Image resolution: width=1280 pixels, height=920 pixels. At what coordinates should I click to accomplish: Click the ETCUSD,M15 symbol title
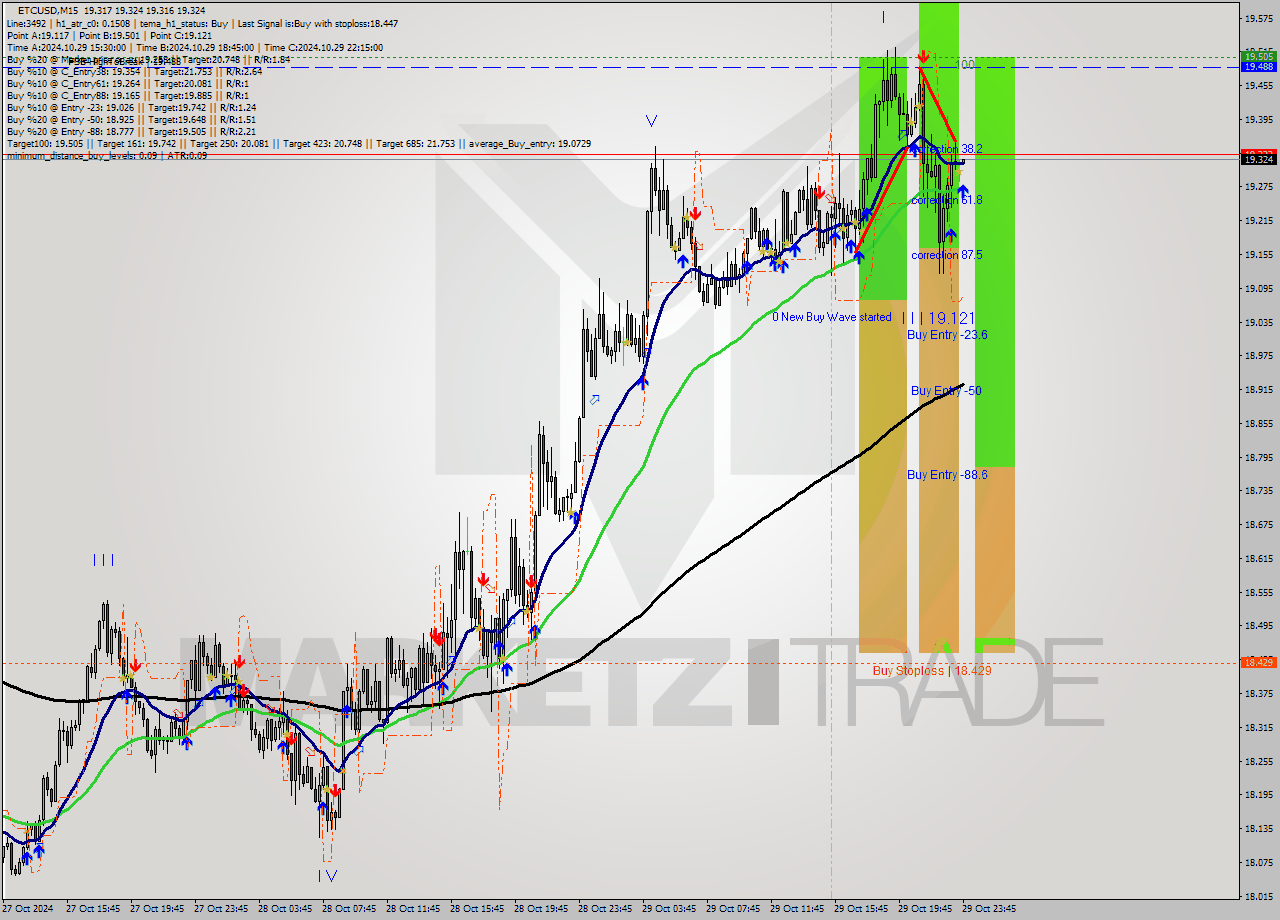click(48, 10)
